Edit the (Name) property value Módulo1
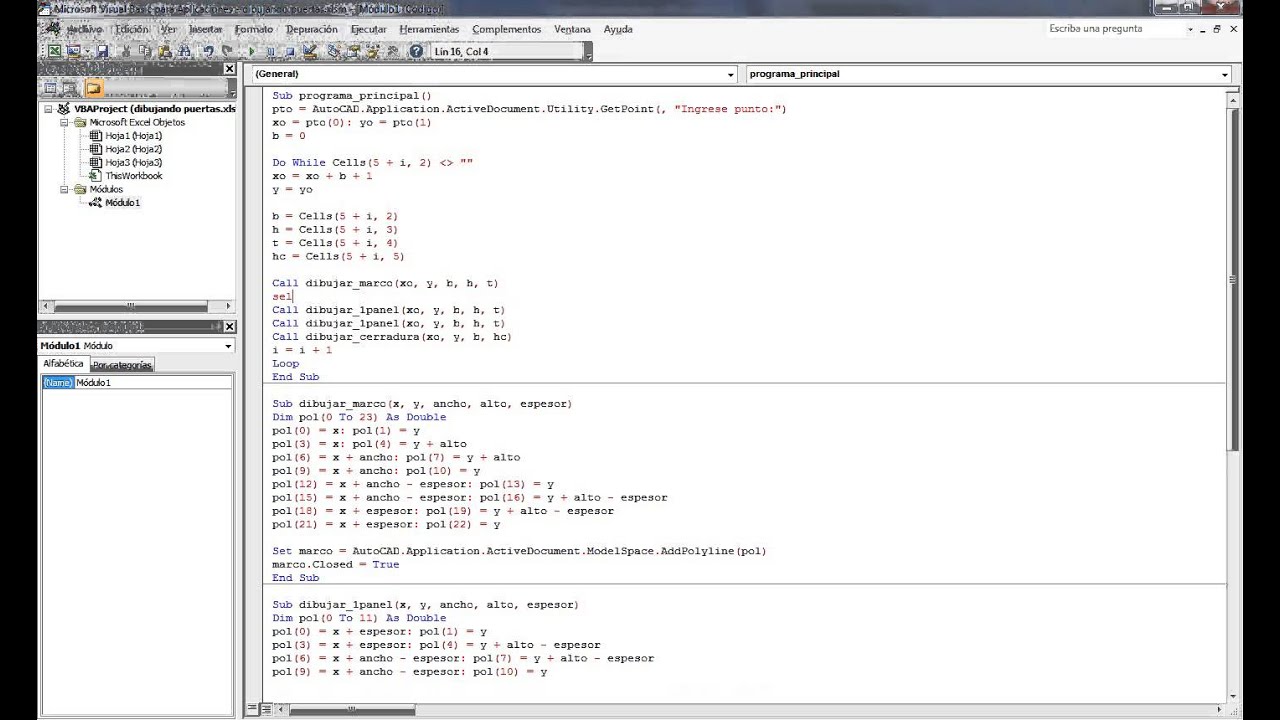 click(153, 383)
